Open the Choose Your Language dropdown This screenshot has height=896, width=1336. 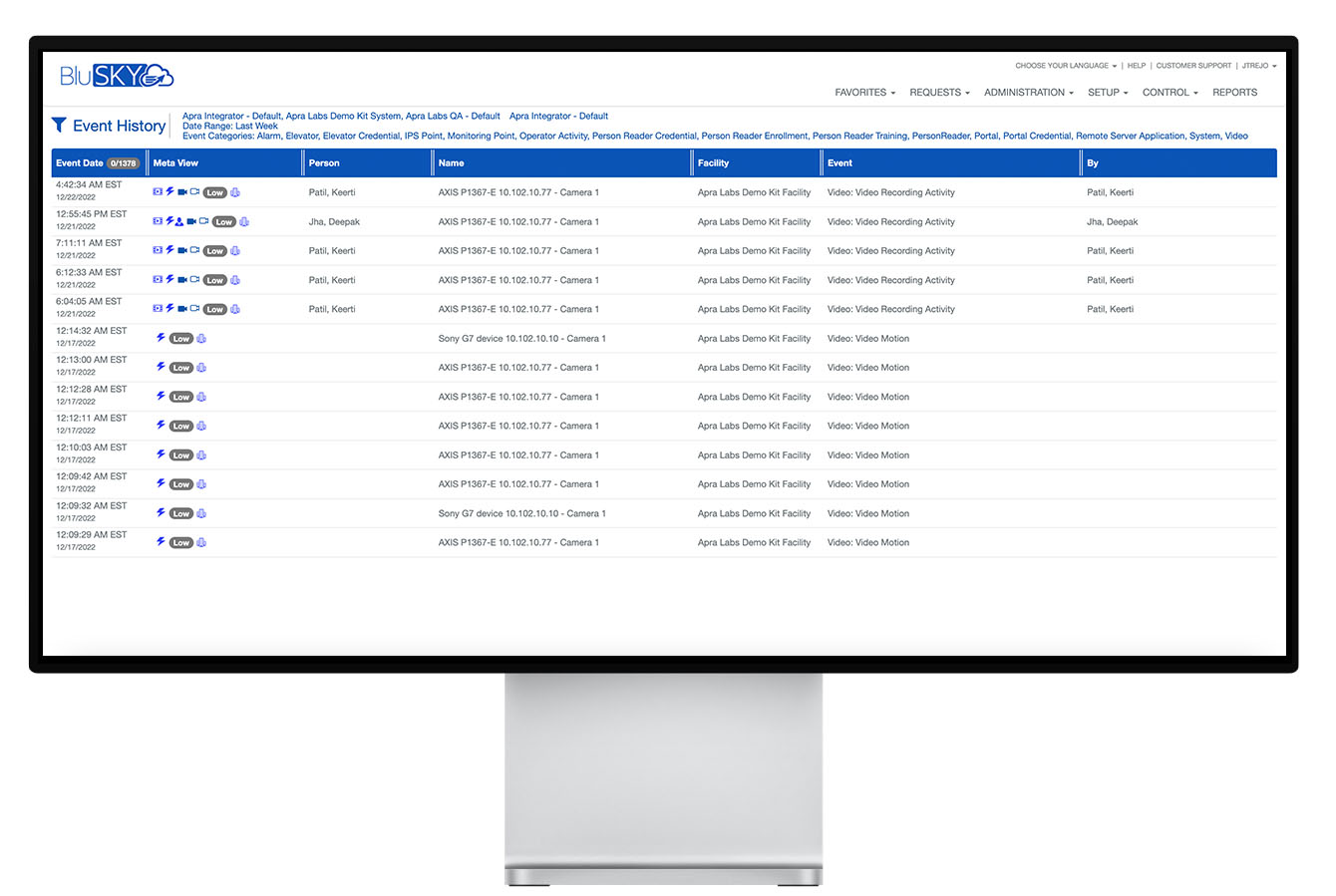click(1066, 66)
